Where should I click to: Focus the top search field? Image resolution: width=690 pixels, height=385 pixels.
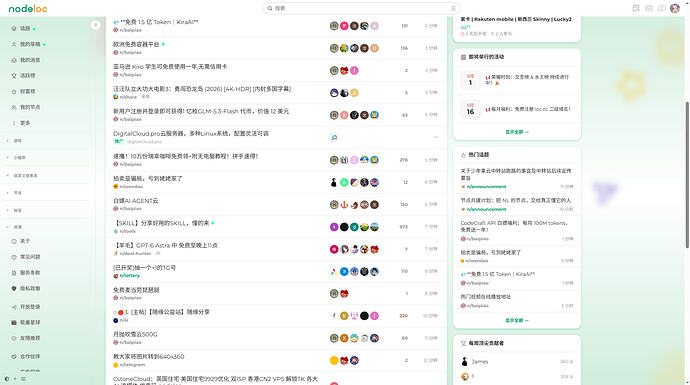click(x=361, y=8)
